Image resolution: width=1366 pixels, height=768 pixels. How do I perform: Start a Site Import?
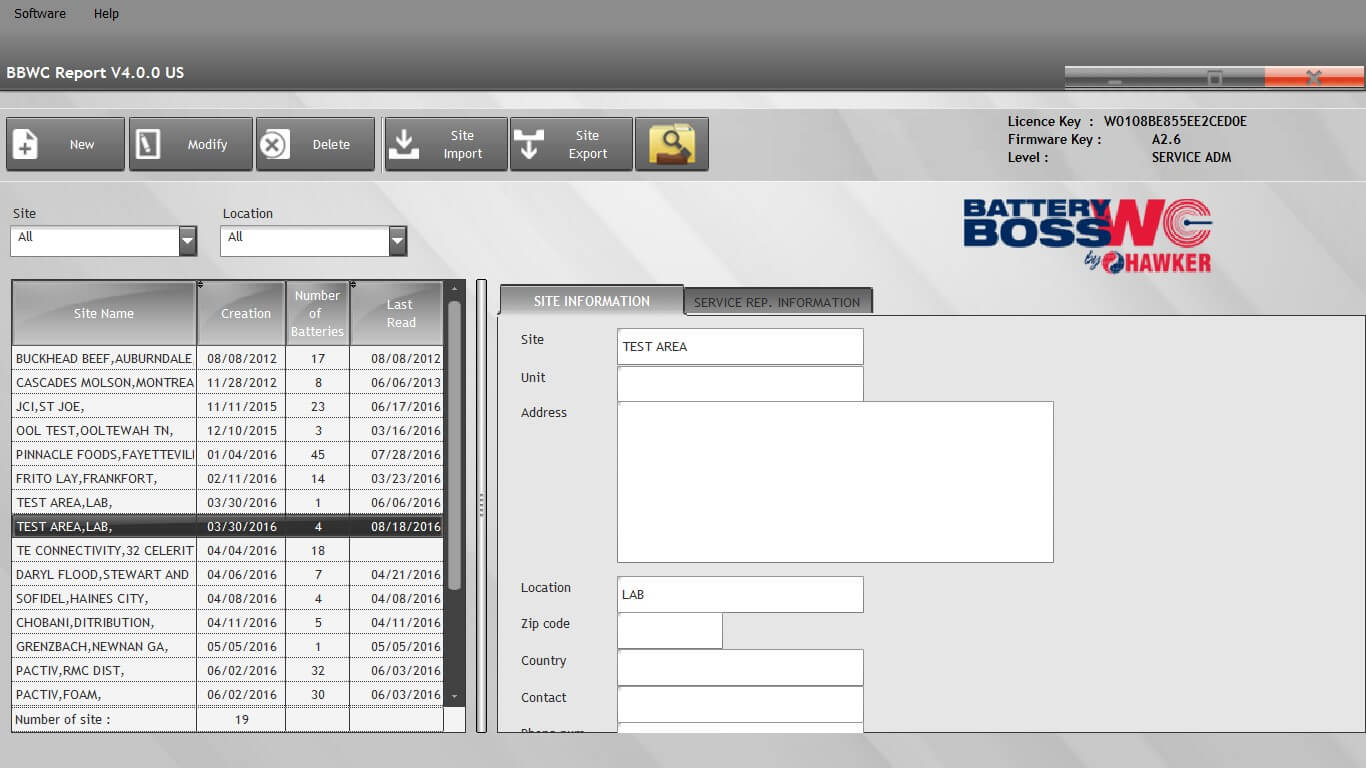pyautogui.click(x=445, y=144)
